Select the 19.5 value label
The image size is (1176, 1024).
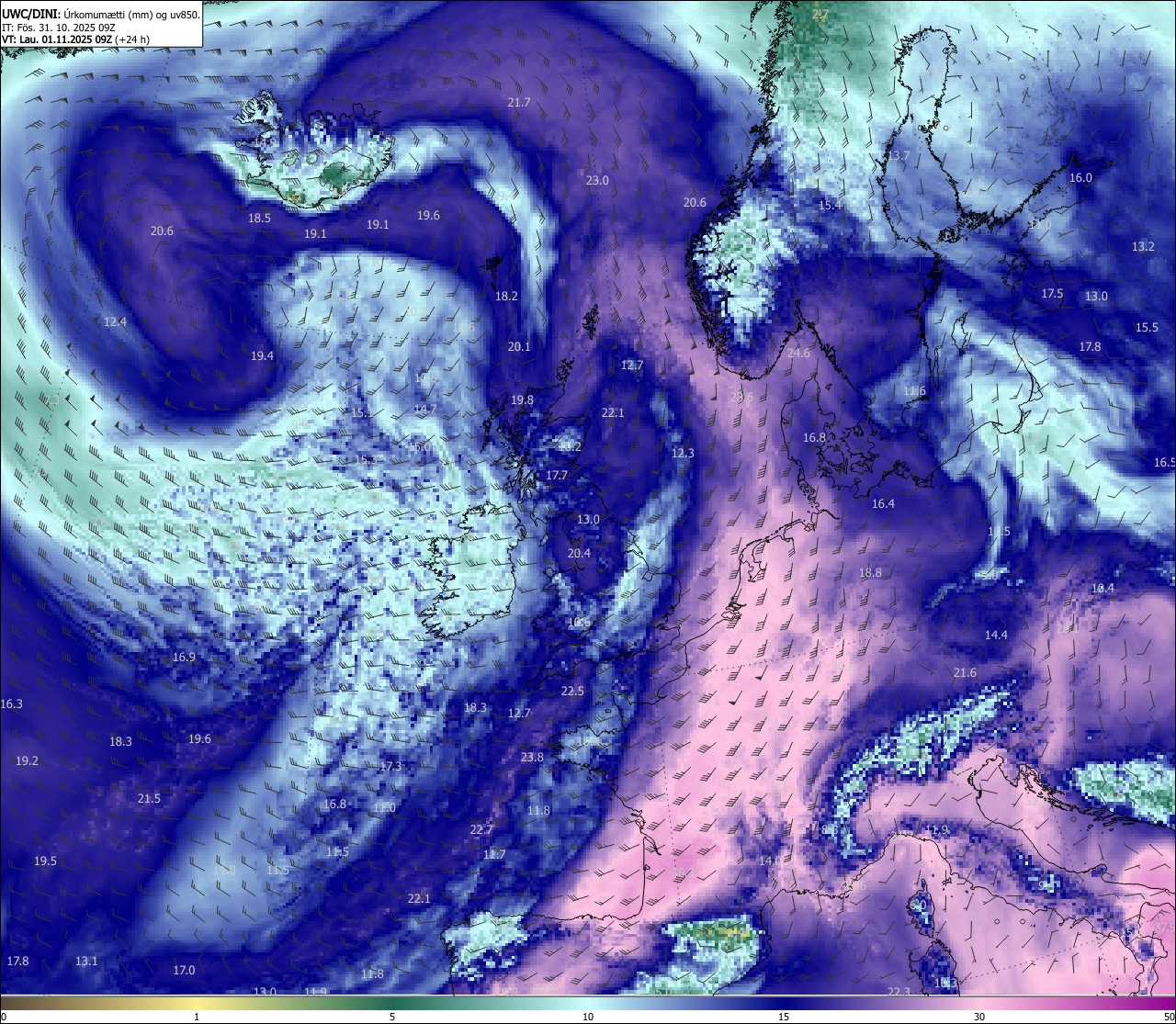point(45,861)
